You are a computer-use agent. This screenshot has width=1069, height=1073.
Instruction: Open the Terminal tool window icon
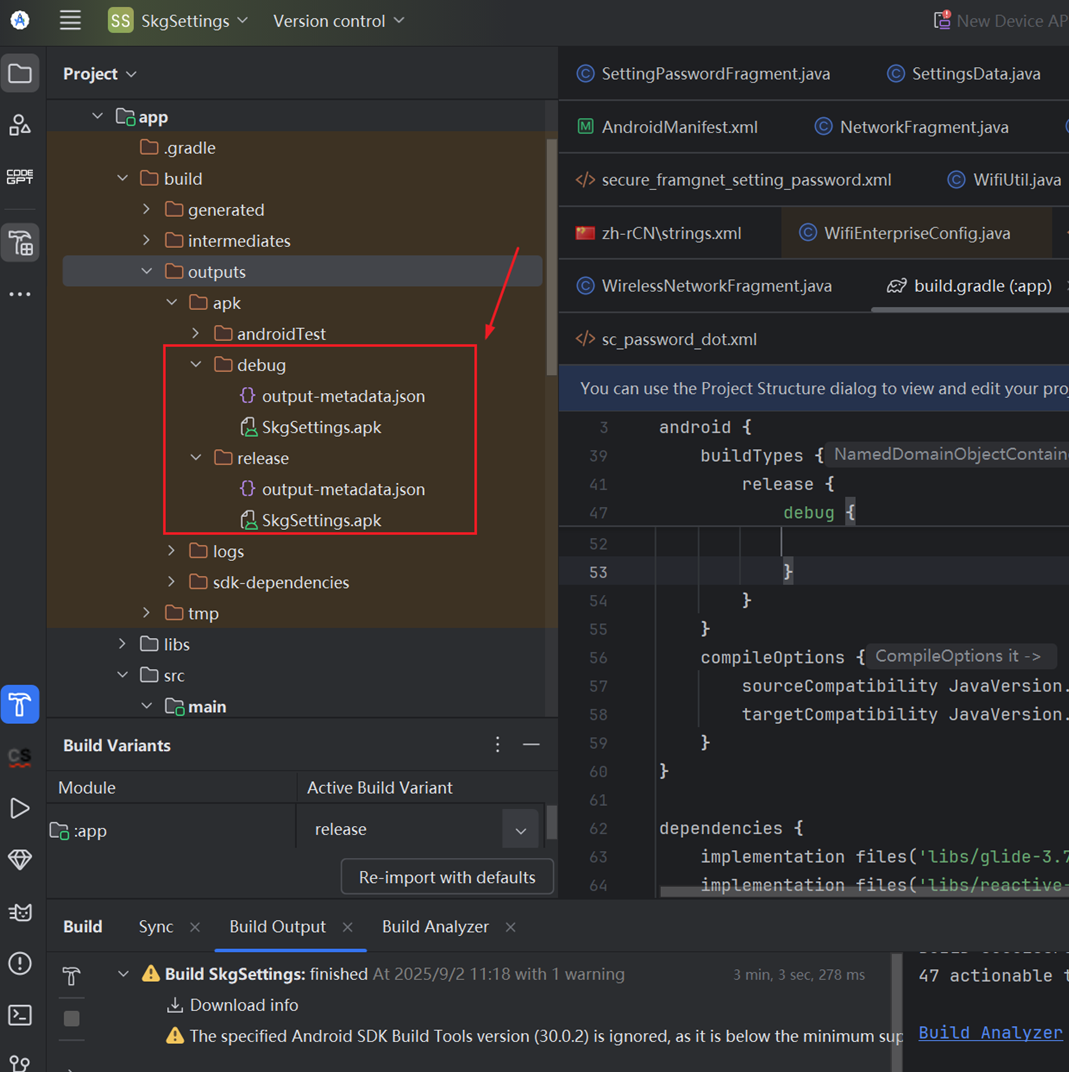coord(20,1015)
